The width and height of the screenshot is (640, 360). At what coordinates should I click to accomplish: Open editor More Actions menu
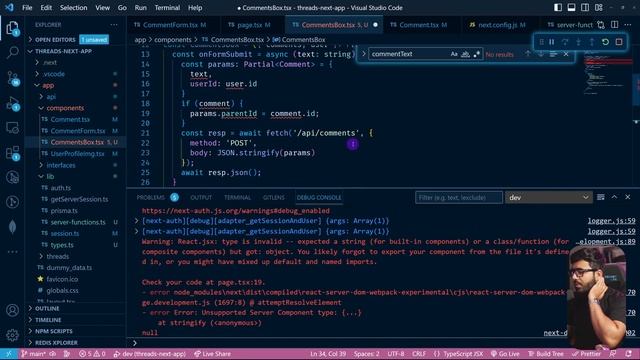point(628,25)
